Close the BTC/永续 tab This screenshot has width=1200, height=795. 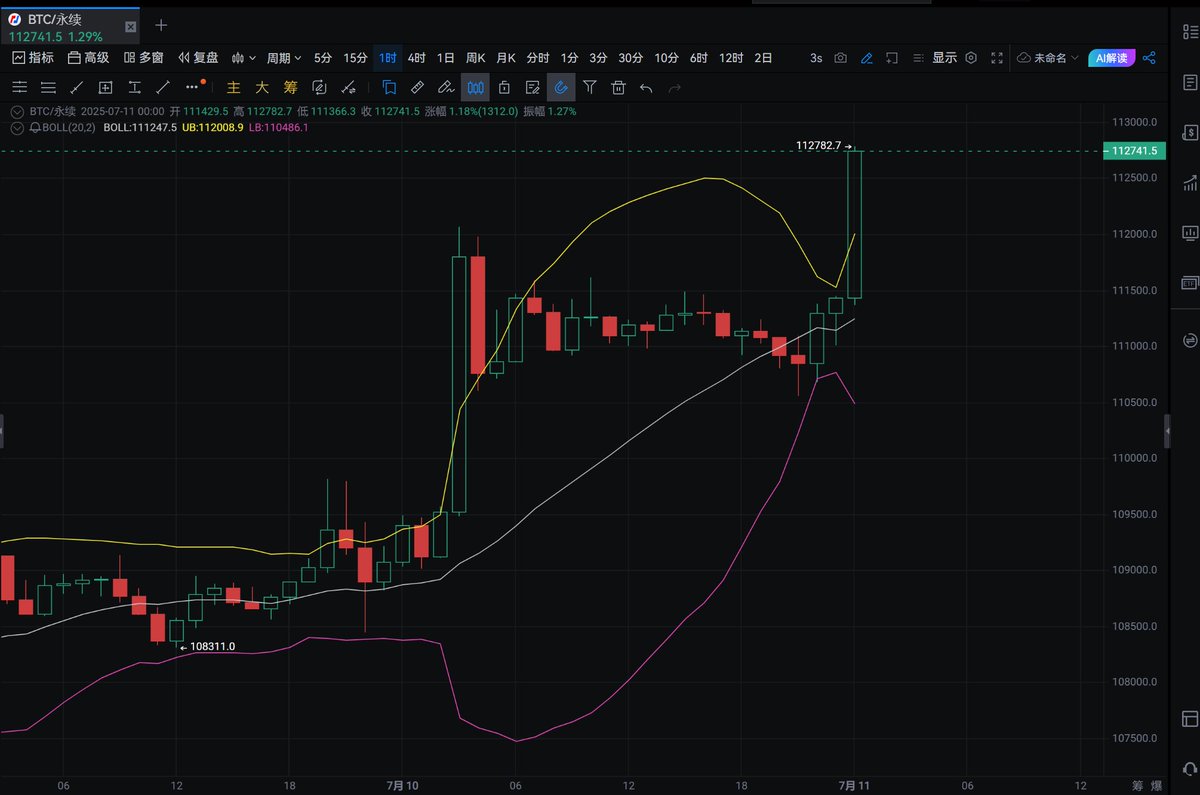click(130, 26)
